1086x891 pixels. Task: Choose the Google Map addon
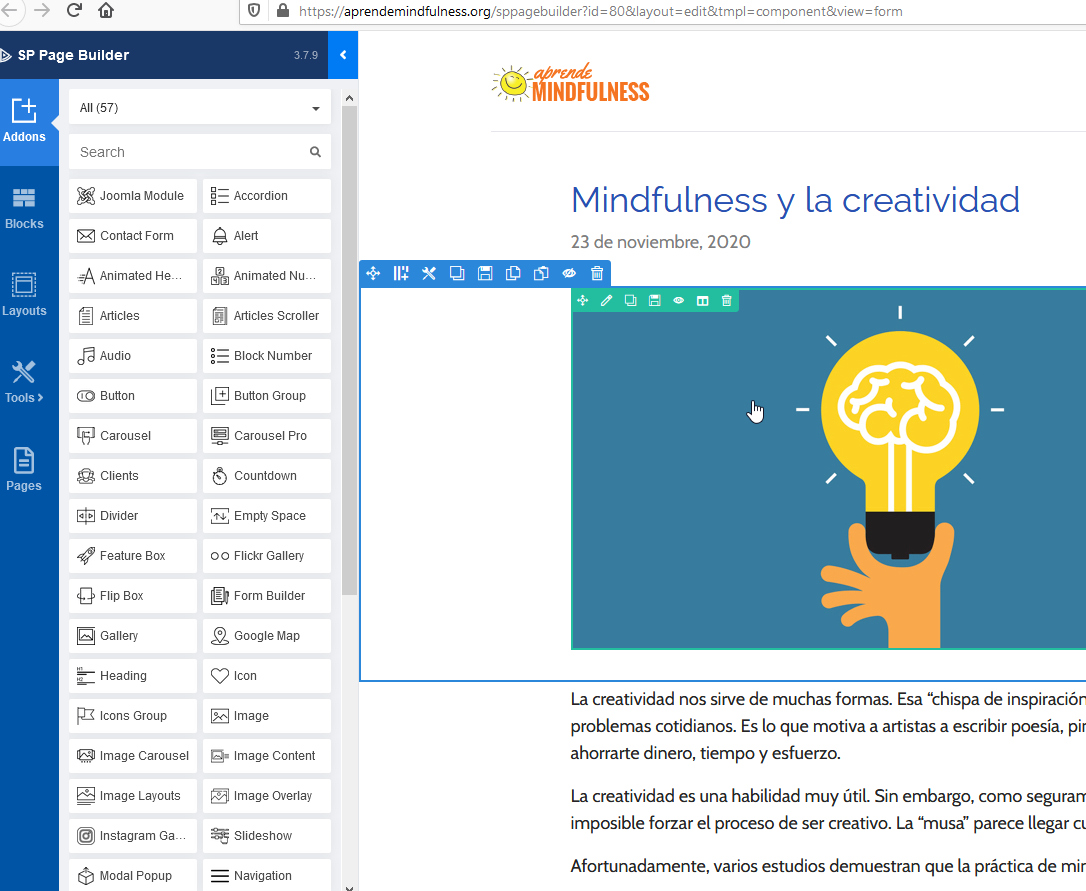click(x=267, y=636)
